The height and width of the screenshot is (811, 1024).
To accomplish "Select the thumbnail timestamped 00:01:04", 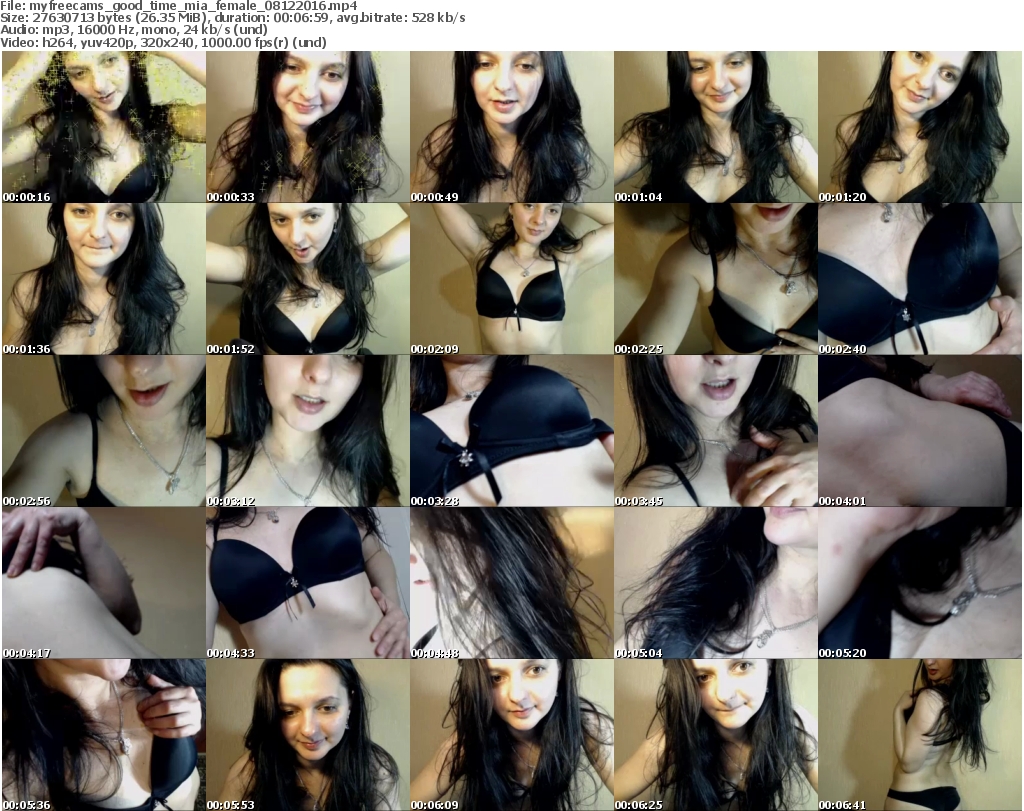I will [x=715, y=127].
